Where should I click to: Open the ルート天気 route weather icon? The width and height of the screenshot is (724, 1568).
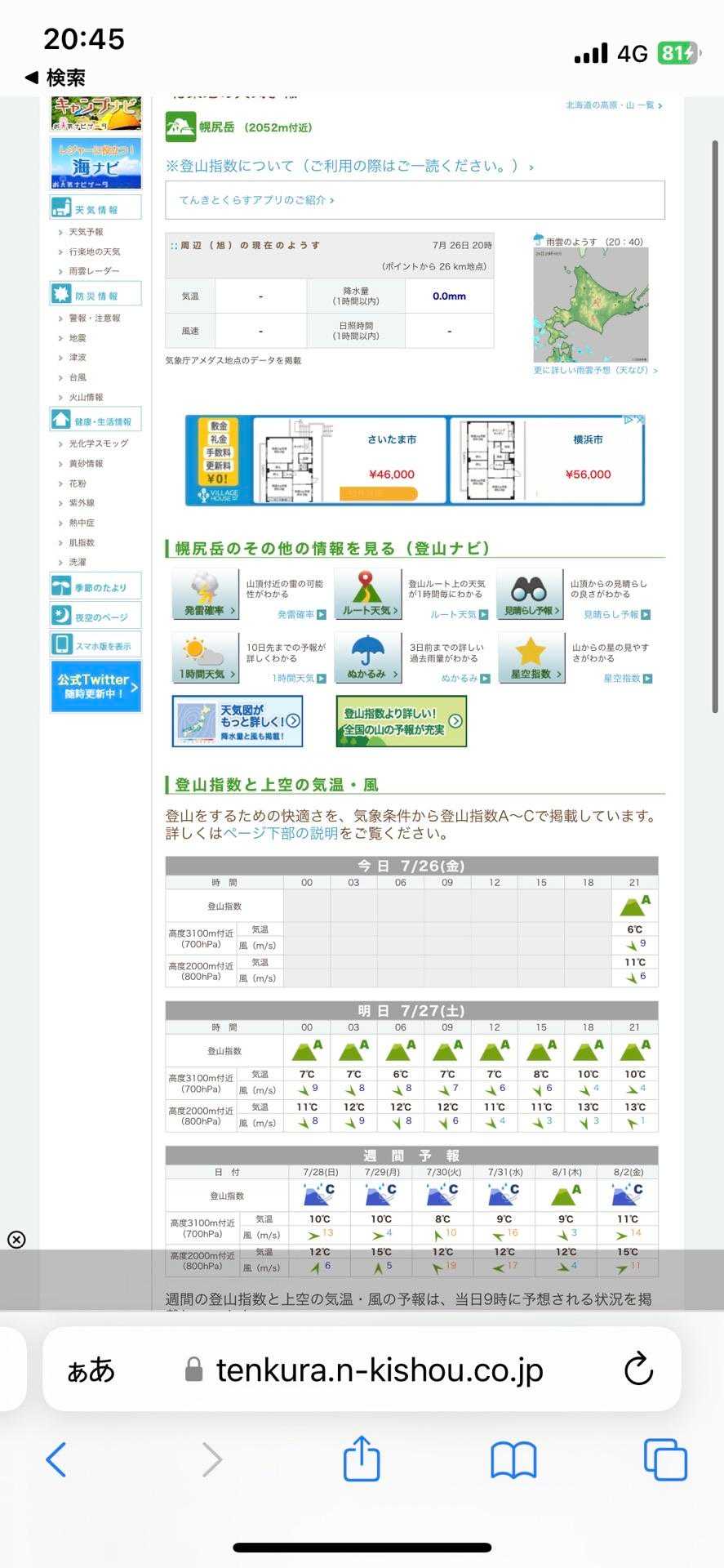(367, 593)
